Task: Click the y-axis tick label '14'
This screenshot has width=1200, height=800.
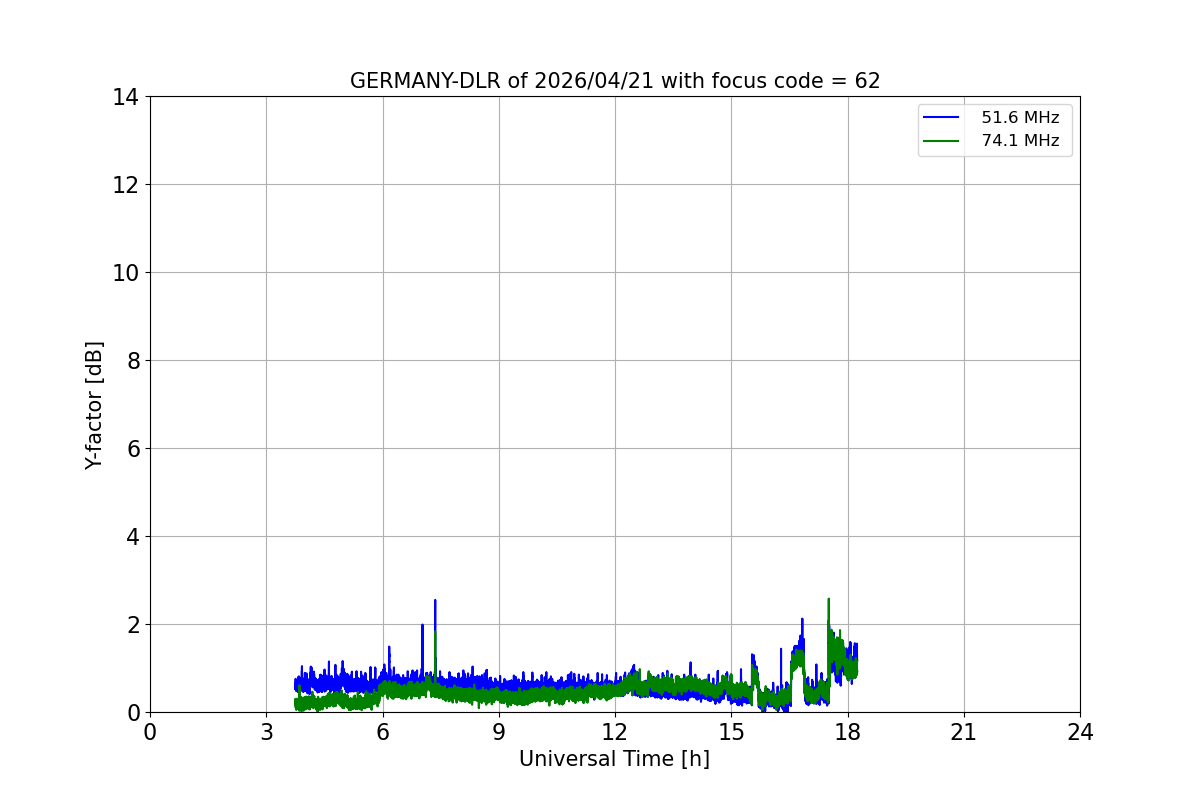Action: pos(126,97)
